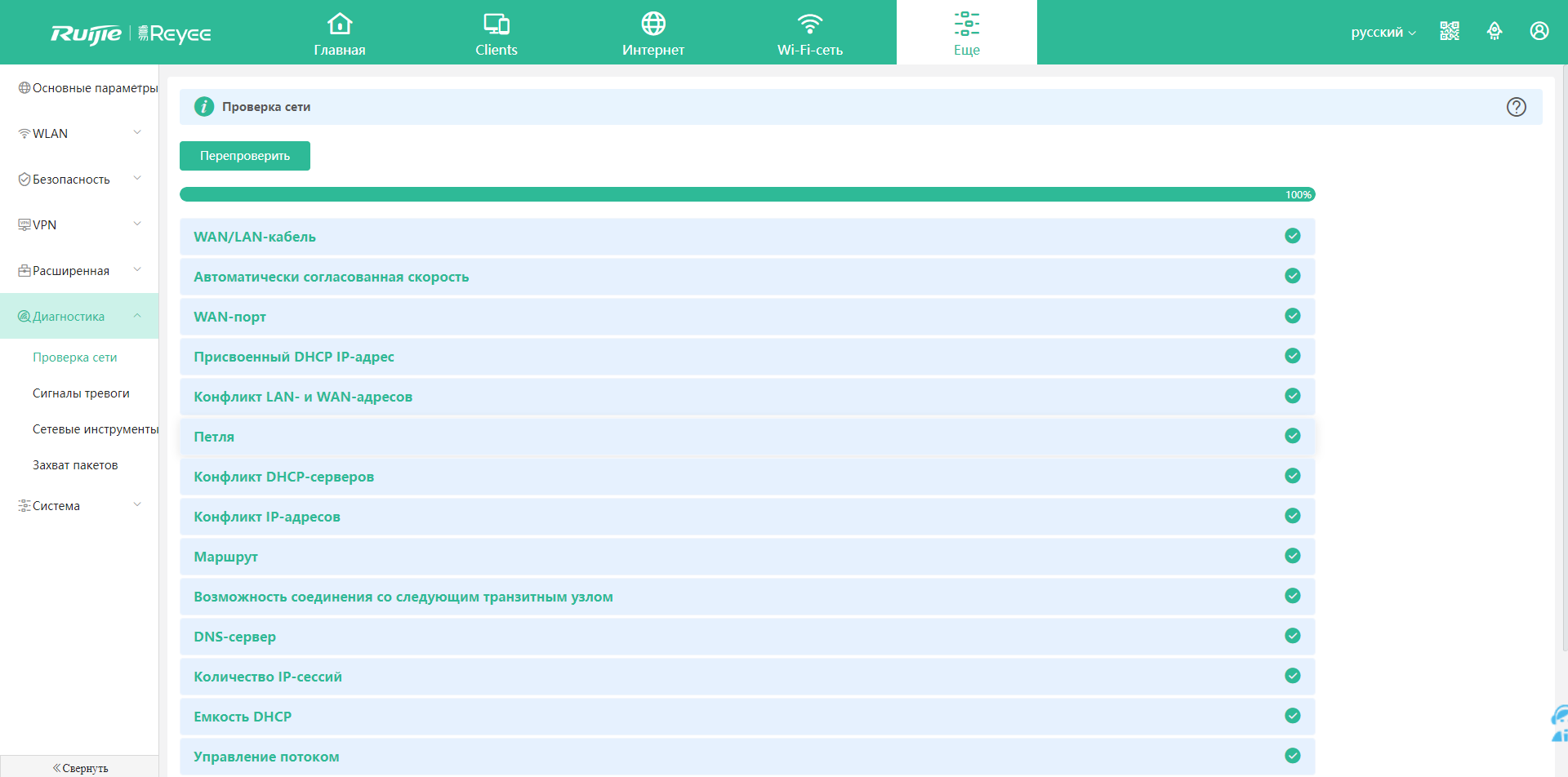Click Свернуть to collapse the sidebar
This screenshot has height=777, width=1568.
coord(79,767)
